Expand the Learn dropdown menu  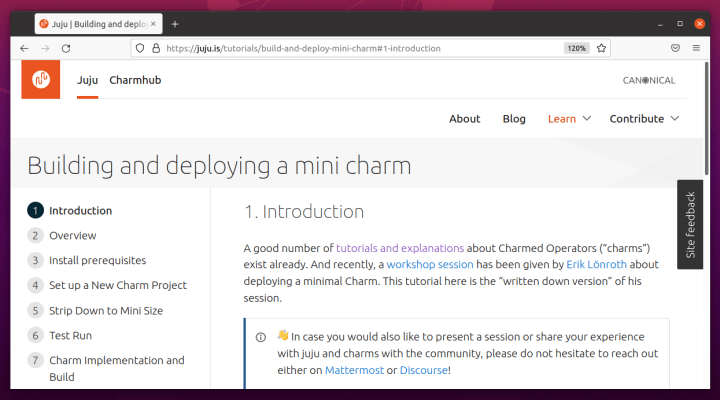point(569,119)
